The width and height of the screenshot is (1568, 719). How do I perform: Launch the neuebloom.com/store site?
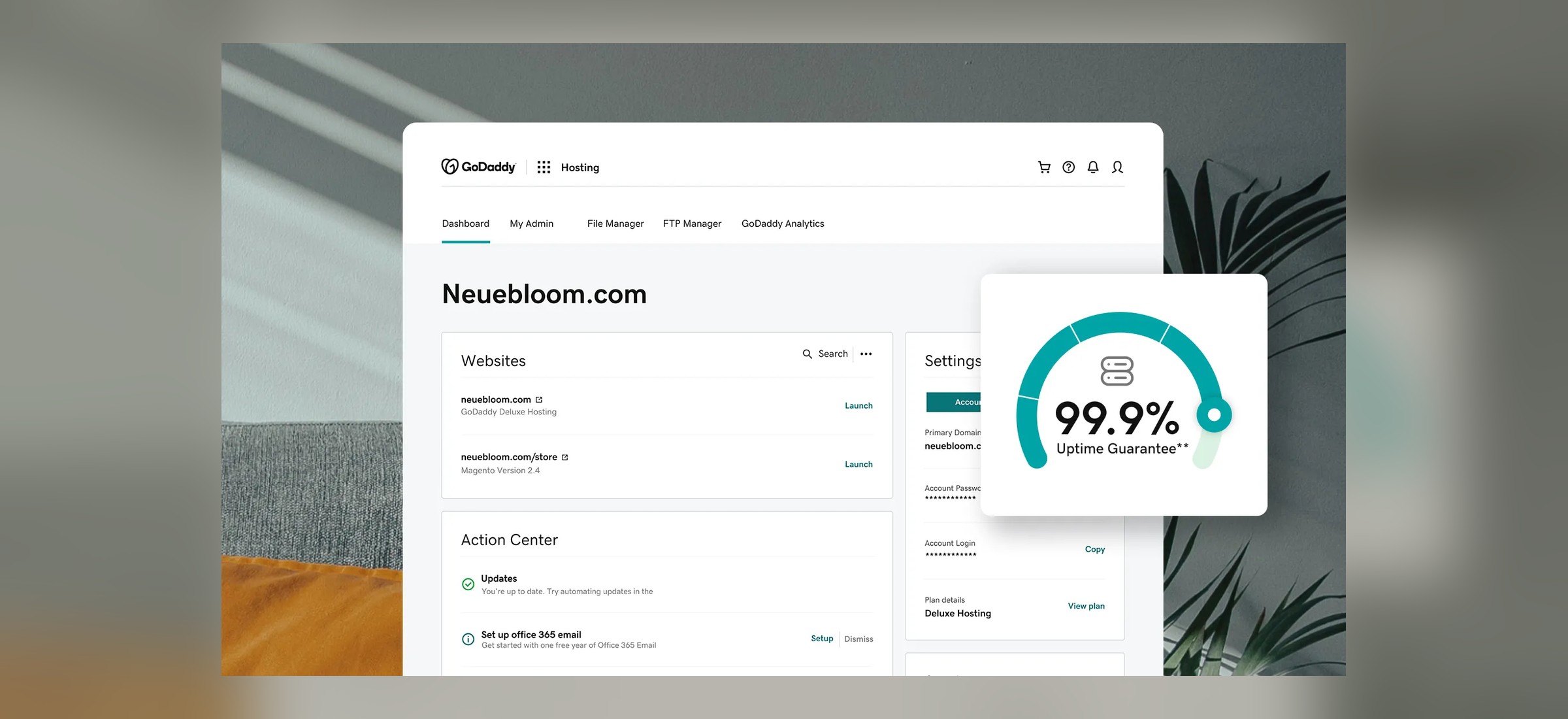tap(858, 465)
